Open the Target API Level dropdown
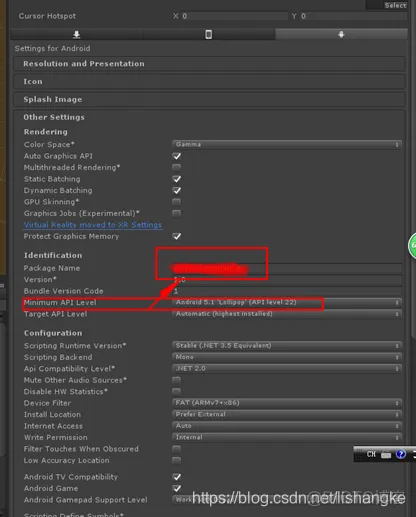This screenshot has height=517, width=416. pos(287,314)
